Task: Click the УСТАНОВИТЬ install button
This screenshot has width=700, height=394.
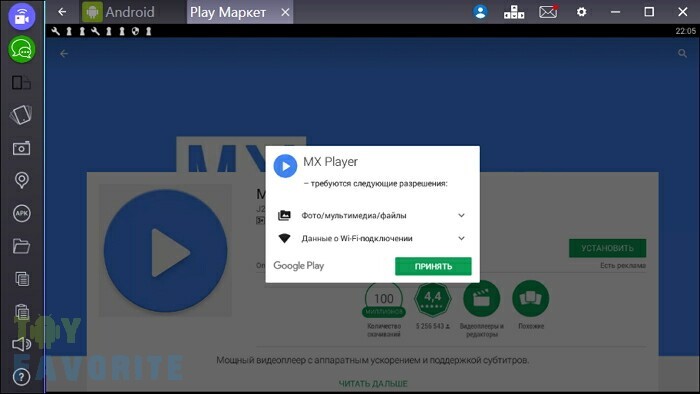Action: click(x=607, y=248)
